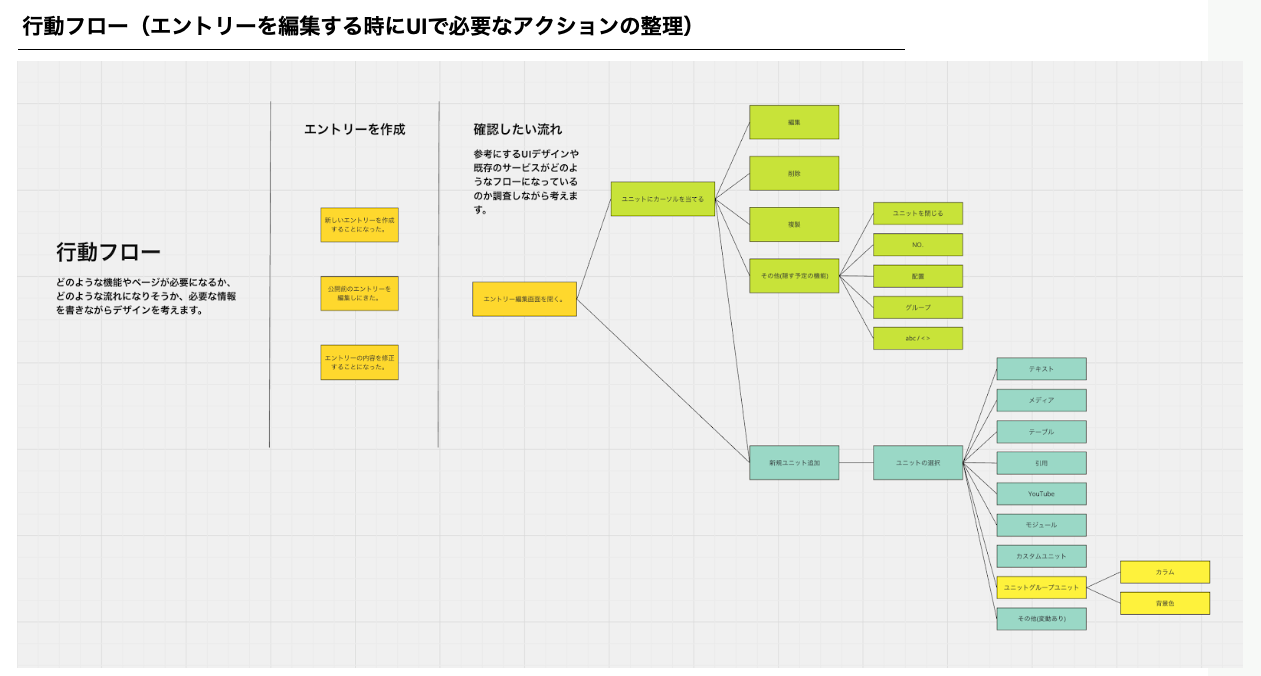
Task: Click the カスタムユニット box
Action: point(1041,556)
